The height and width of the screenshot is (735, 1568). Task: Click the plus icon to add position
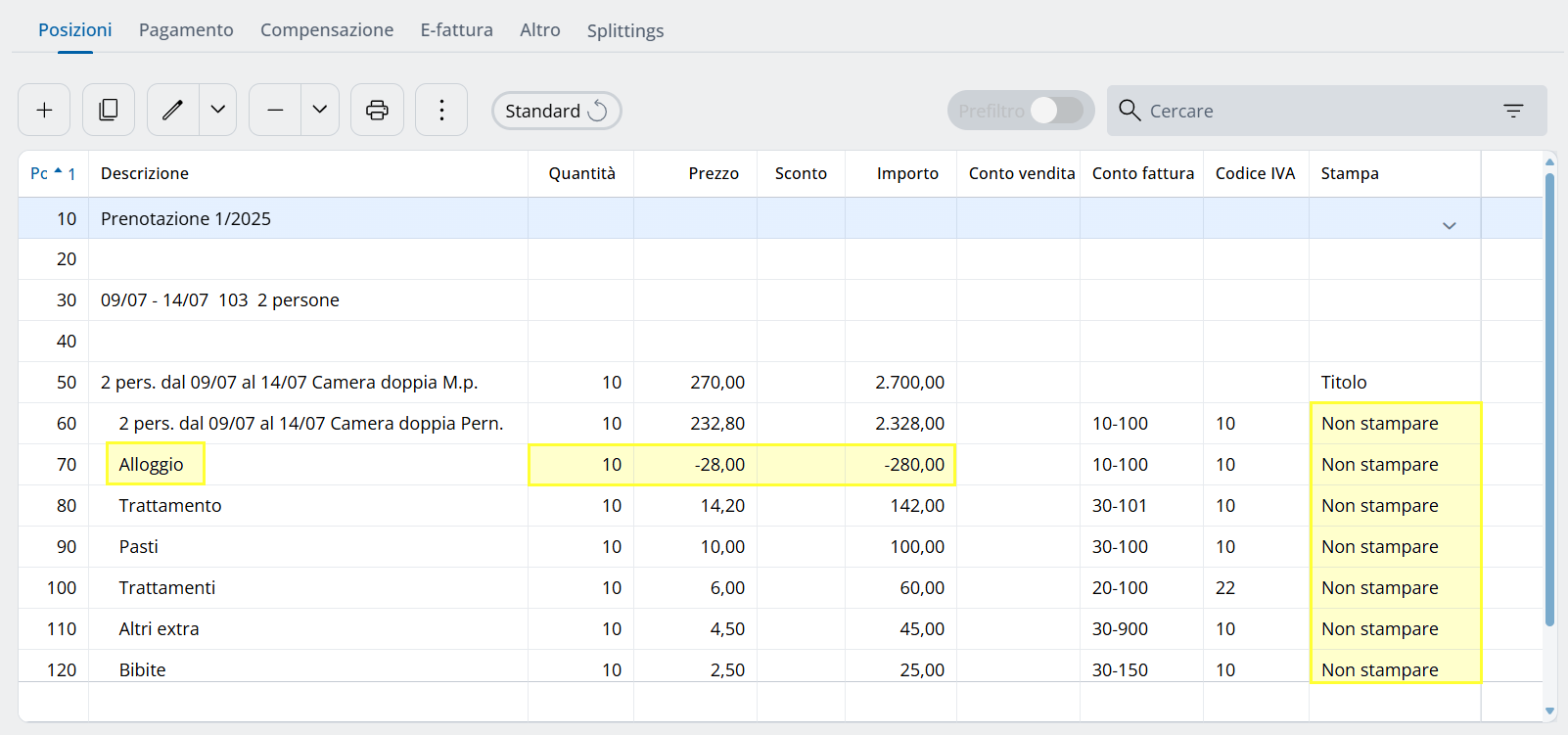click(x=44, y=110)
